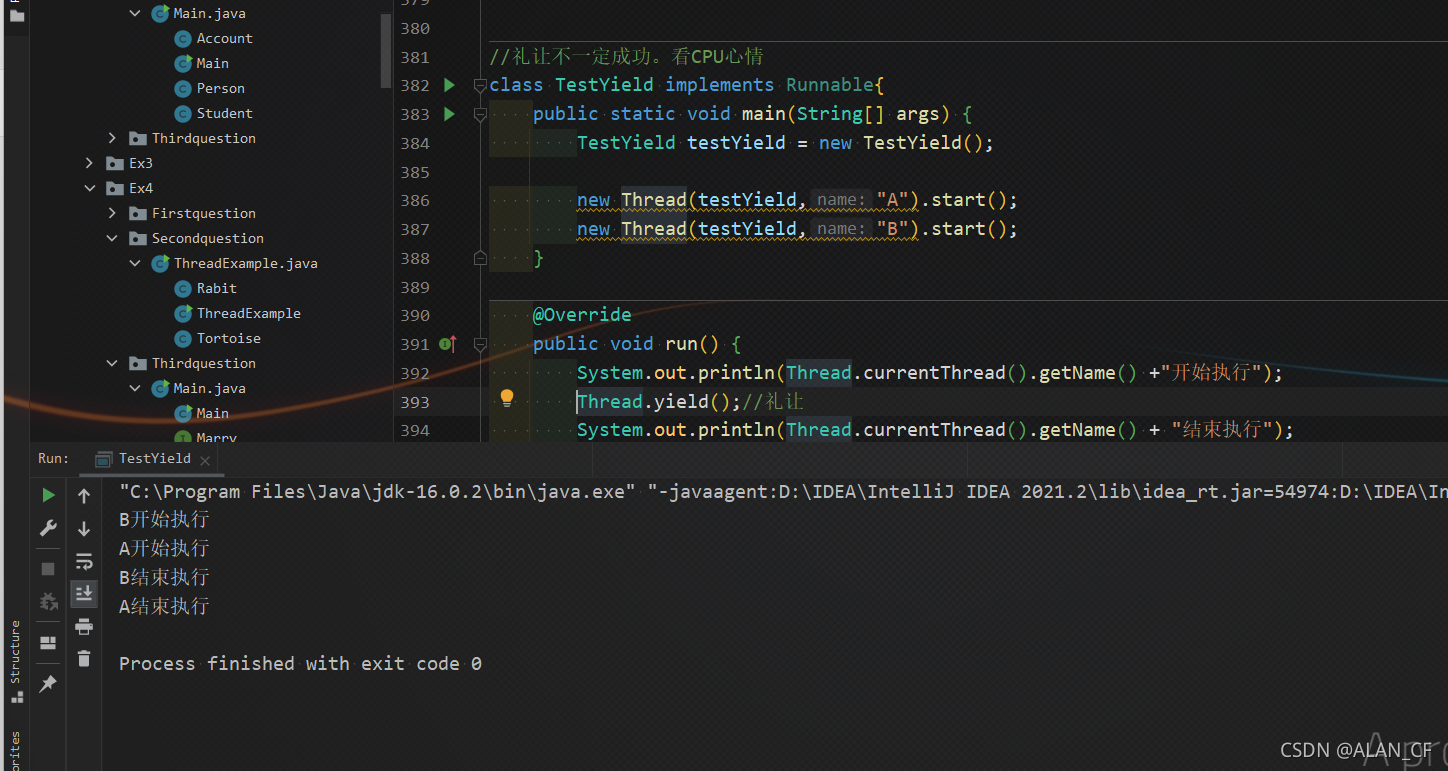This screenshot has width=1448, height=771.
Task: Expand the Firstquestion folder arrow
Action: coord(113,213)
